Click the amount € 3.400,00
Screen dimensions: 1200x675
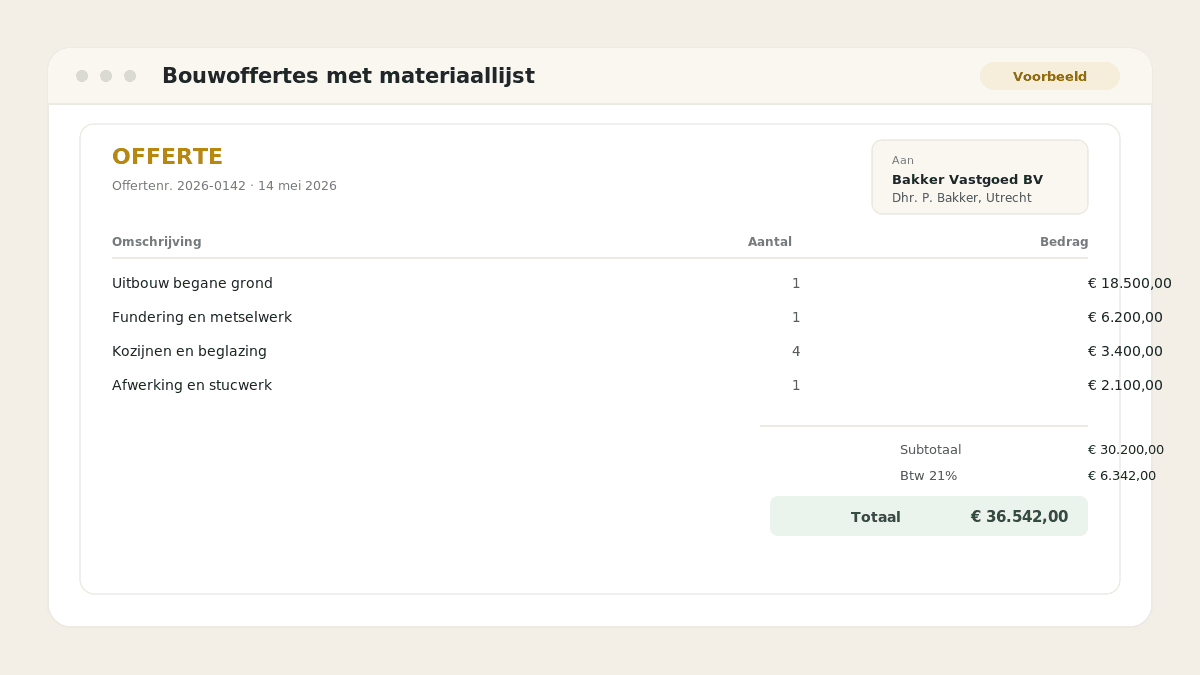click(x=1125, y=351)
